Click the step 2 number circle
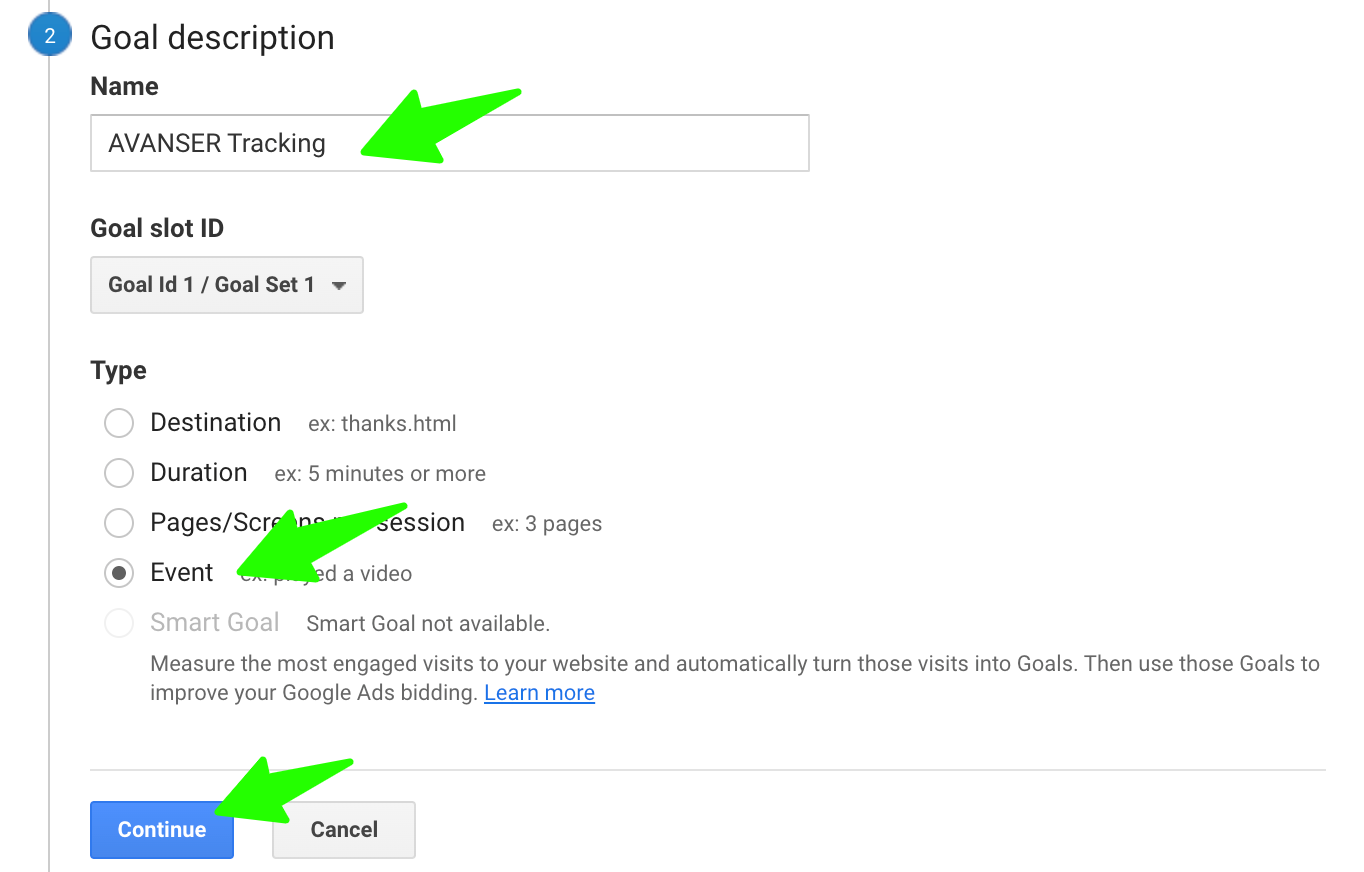Screen dimensions: 1364x872 tap(50, 37)
